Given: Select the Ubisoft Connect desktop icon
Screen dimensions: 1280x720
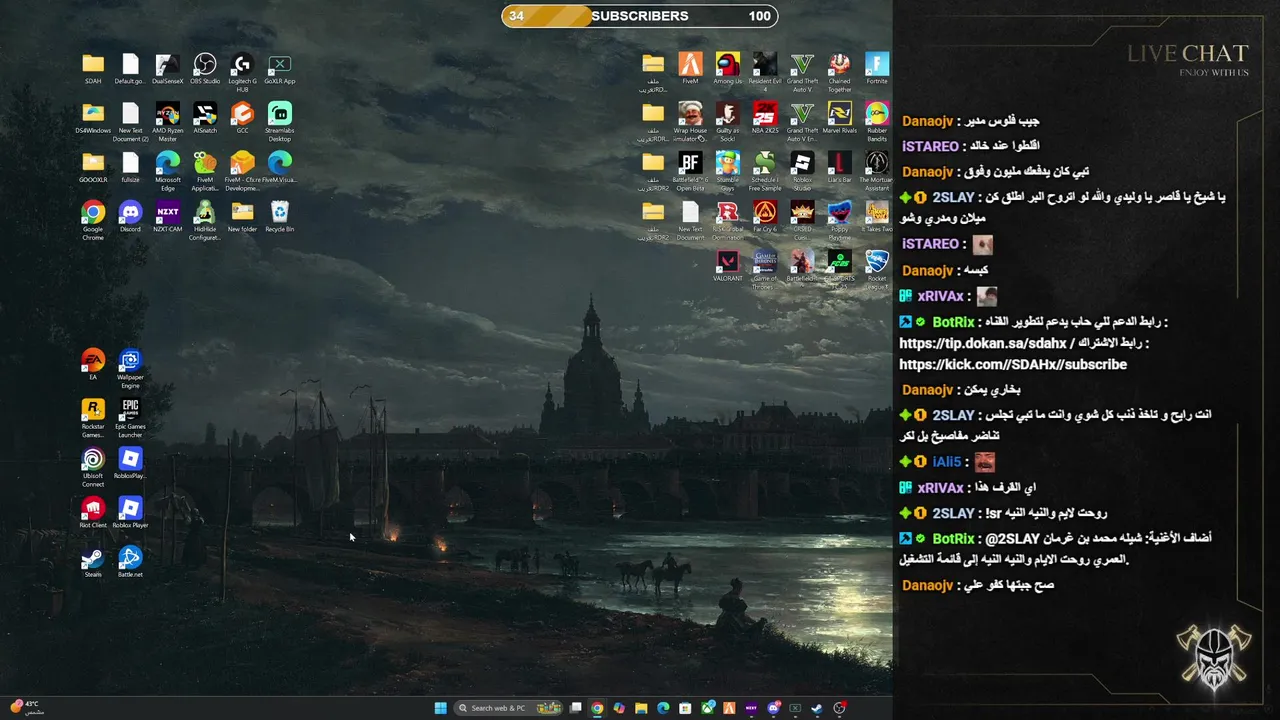Looking at the screenshot, I should 93,466.
